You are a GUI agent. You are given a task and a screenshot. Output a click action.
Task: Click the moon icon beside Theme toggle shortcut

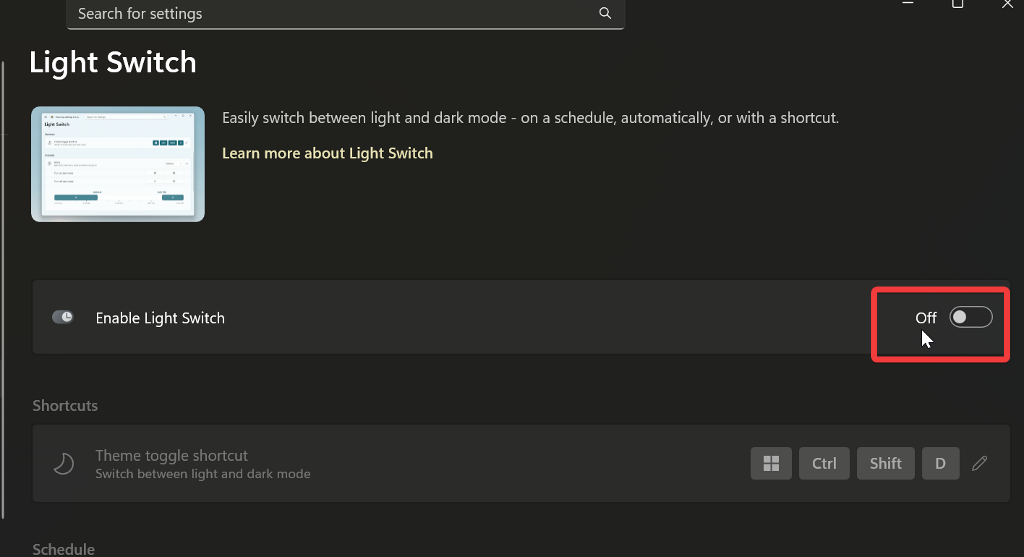click(64, 463)
